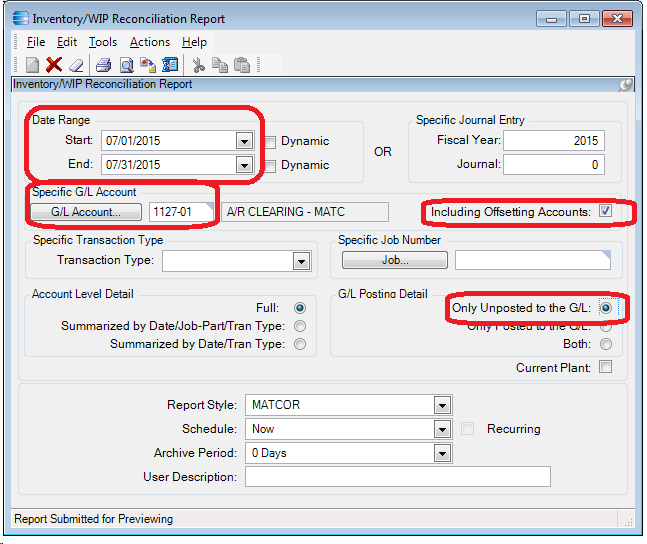Select Summarized by Date/Tran Type option
The height and width of the screenshot is (544, 647).
(x=300, y=344)
